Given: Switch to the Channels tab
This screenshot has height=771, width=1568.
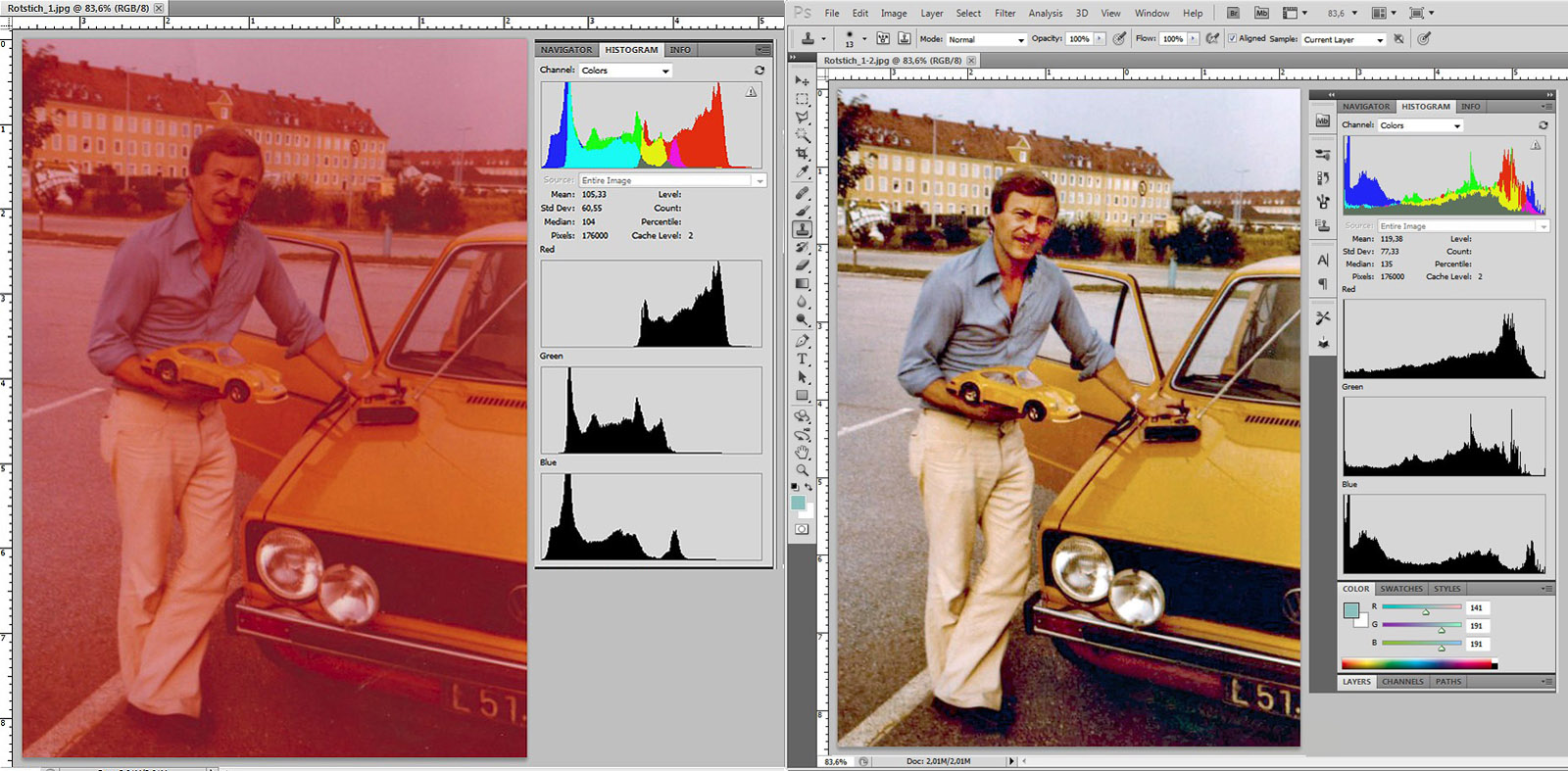Looking at the screenshot, I should (1401, 681).
